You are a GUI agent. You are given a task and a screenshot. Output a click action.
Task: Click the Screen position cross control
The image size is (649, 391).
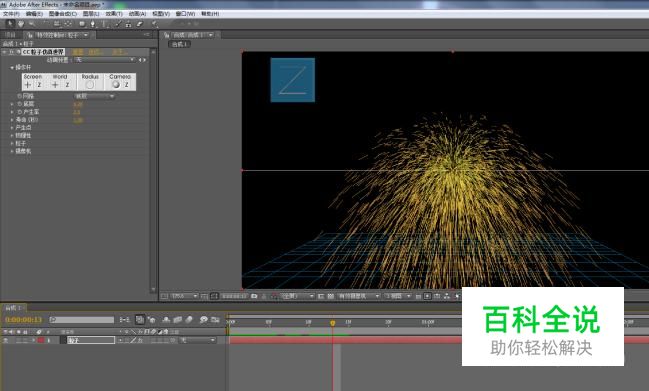pos(28,85)
